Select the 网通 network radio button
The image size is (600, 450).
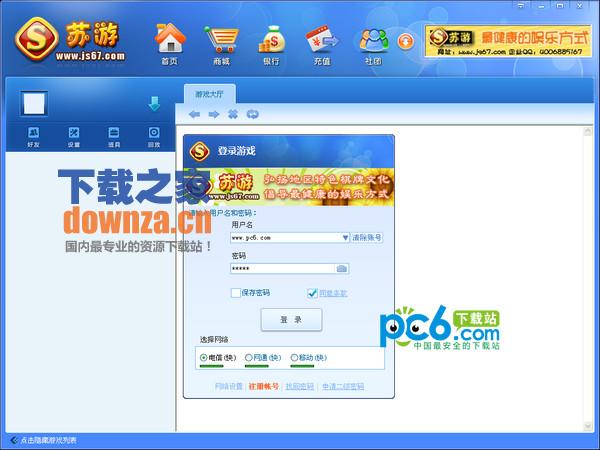(249, 357)
